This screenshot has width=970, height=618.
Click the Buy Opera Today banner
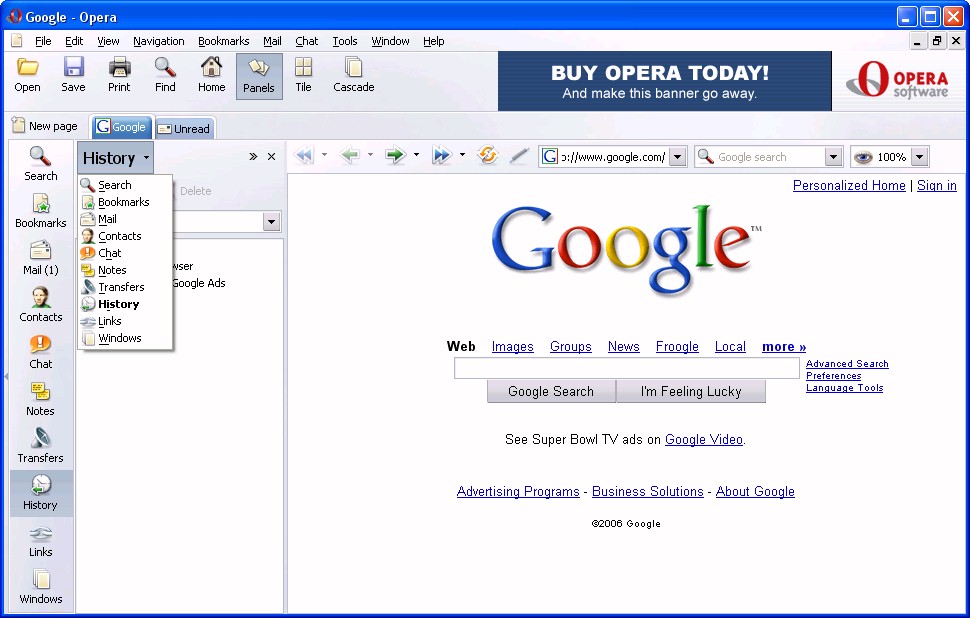pos(664,81)
